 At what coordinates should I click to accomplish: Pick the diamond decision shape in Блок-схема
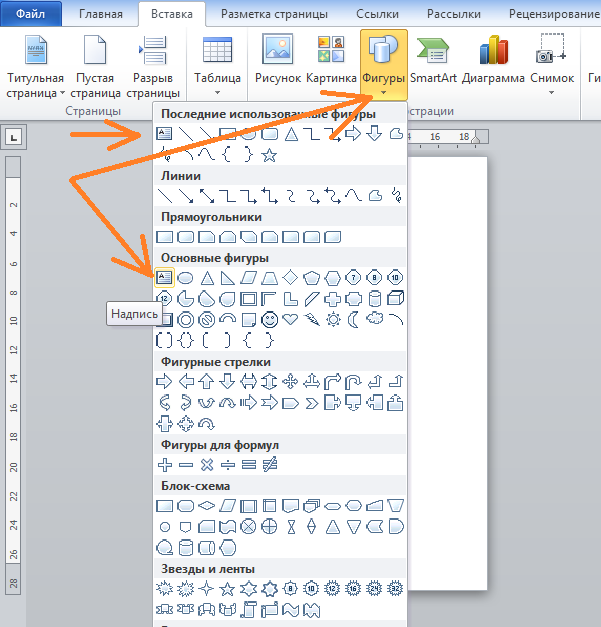coord(207,505)
